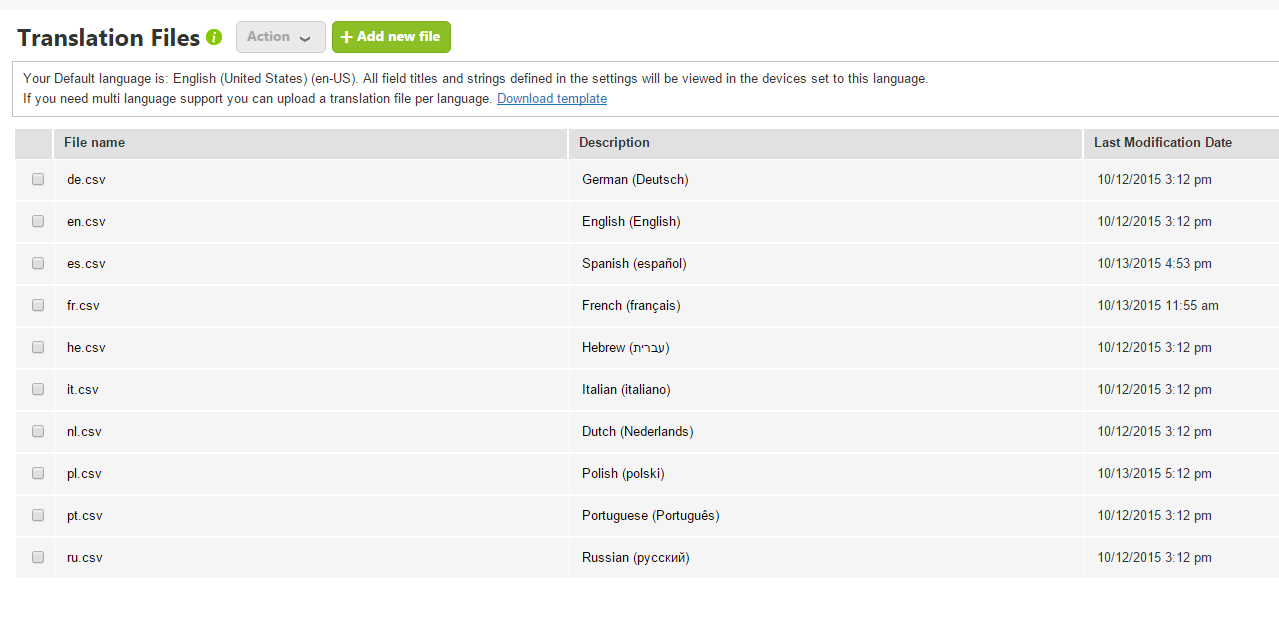The image size is (1279, 633).
Task: Select the pl.csv file name
Action: [x=84, y=473]
